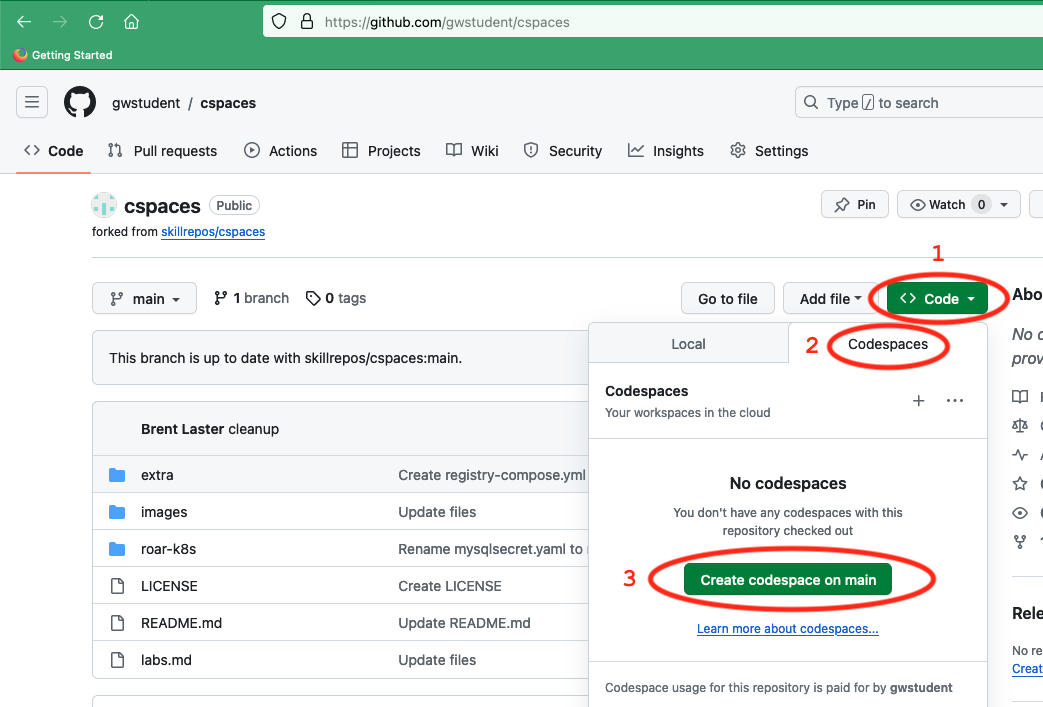This screenshot has height=707, width=1043.
Task: Open the main branch selector dropdown
Action: [144, 298]
